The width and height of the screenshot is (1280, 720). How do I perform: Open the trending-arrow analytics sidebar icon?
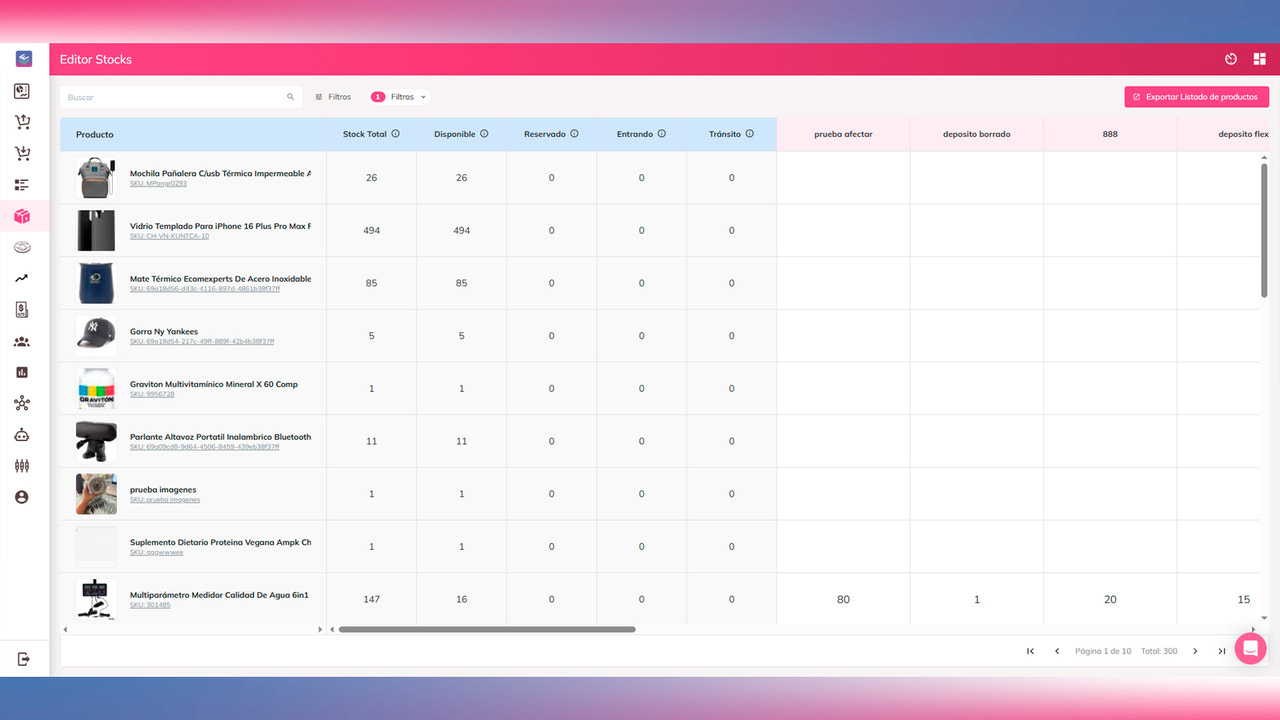[22, 279]
